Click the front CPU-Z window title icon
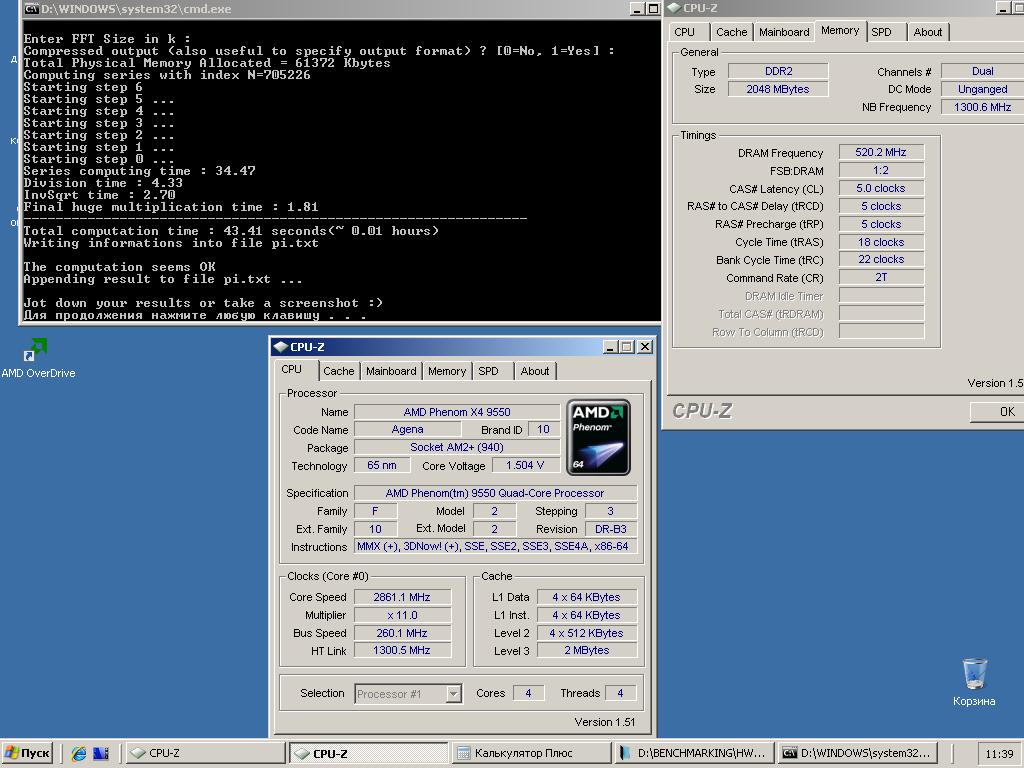 pos(281,347)
